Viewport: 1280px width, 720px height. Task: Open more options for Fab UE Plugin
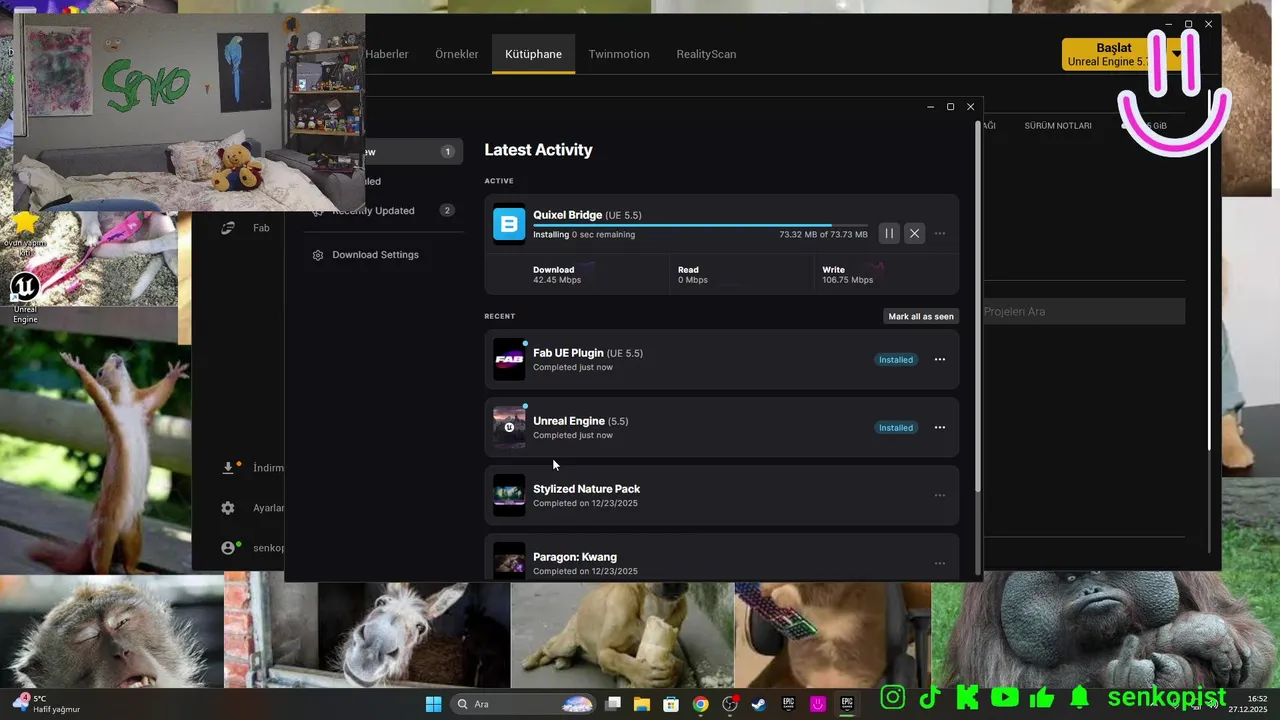[x=940, y=359]
